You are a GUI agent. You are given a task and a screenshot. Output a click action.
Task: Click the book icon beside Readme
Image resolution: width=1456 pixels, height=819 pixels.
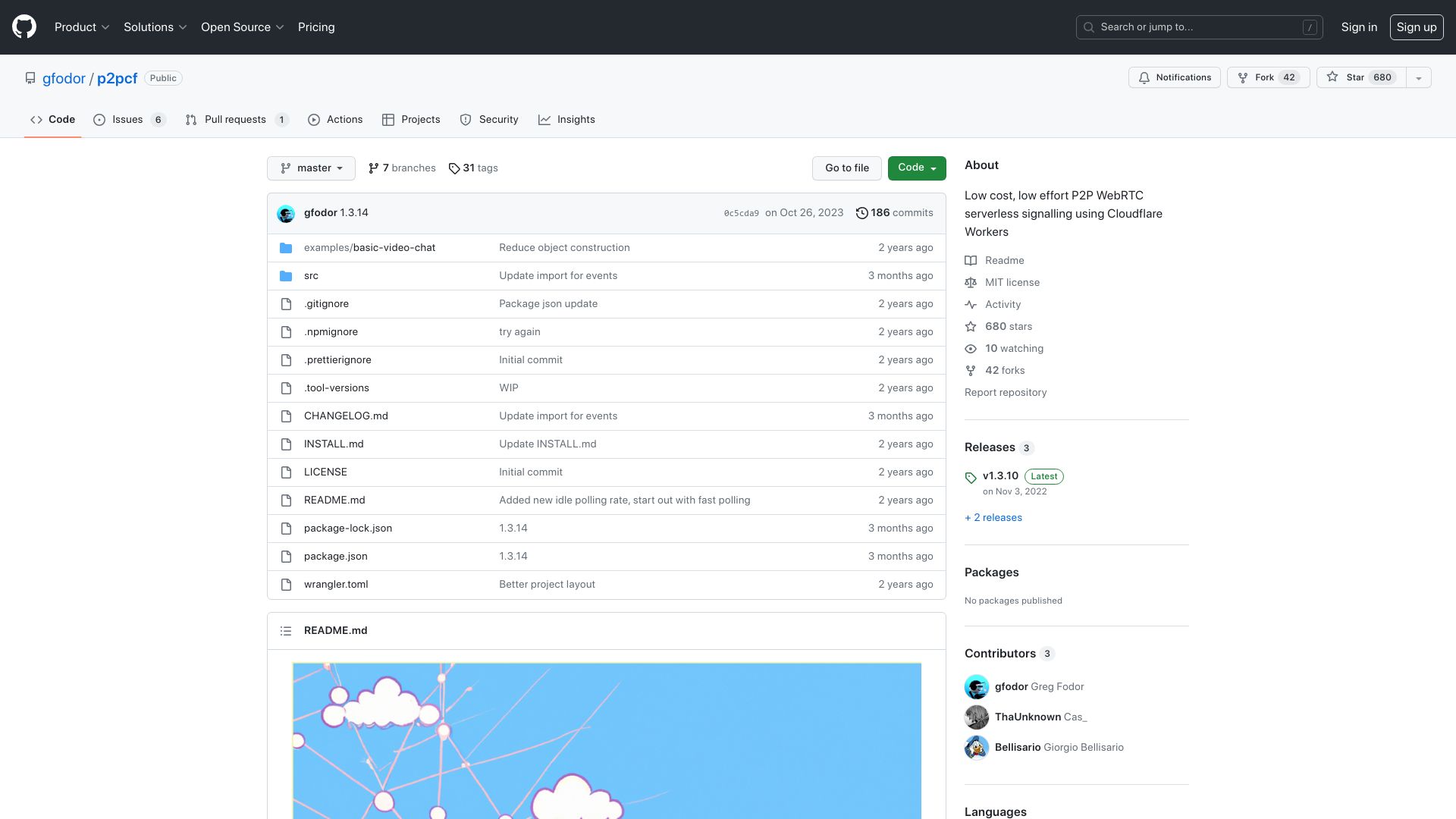971,261
